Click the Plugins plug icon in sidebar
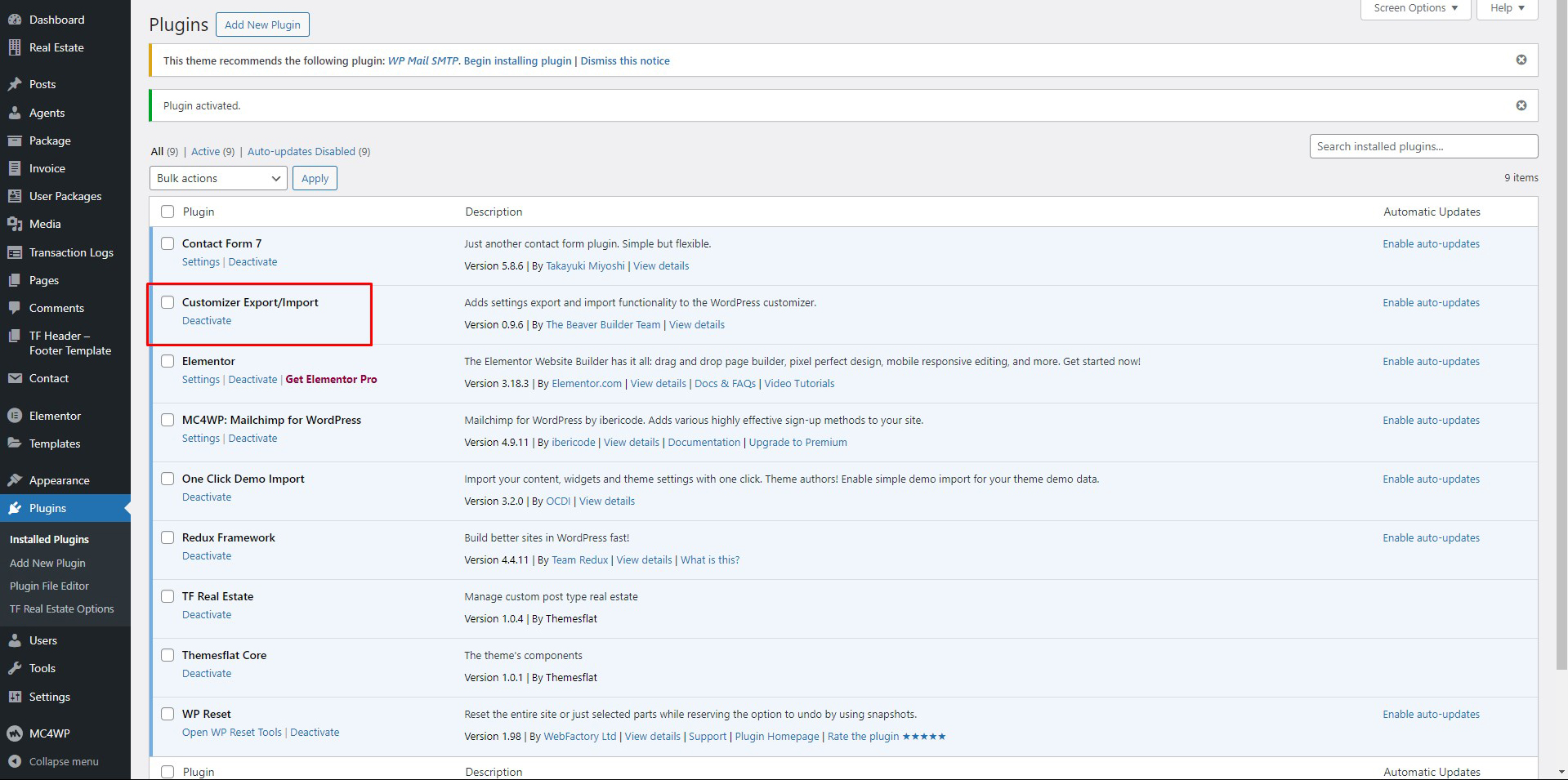The image size is (1568, 780). pyautogui.click(x=15, y=508)
